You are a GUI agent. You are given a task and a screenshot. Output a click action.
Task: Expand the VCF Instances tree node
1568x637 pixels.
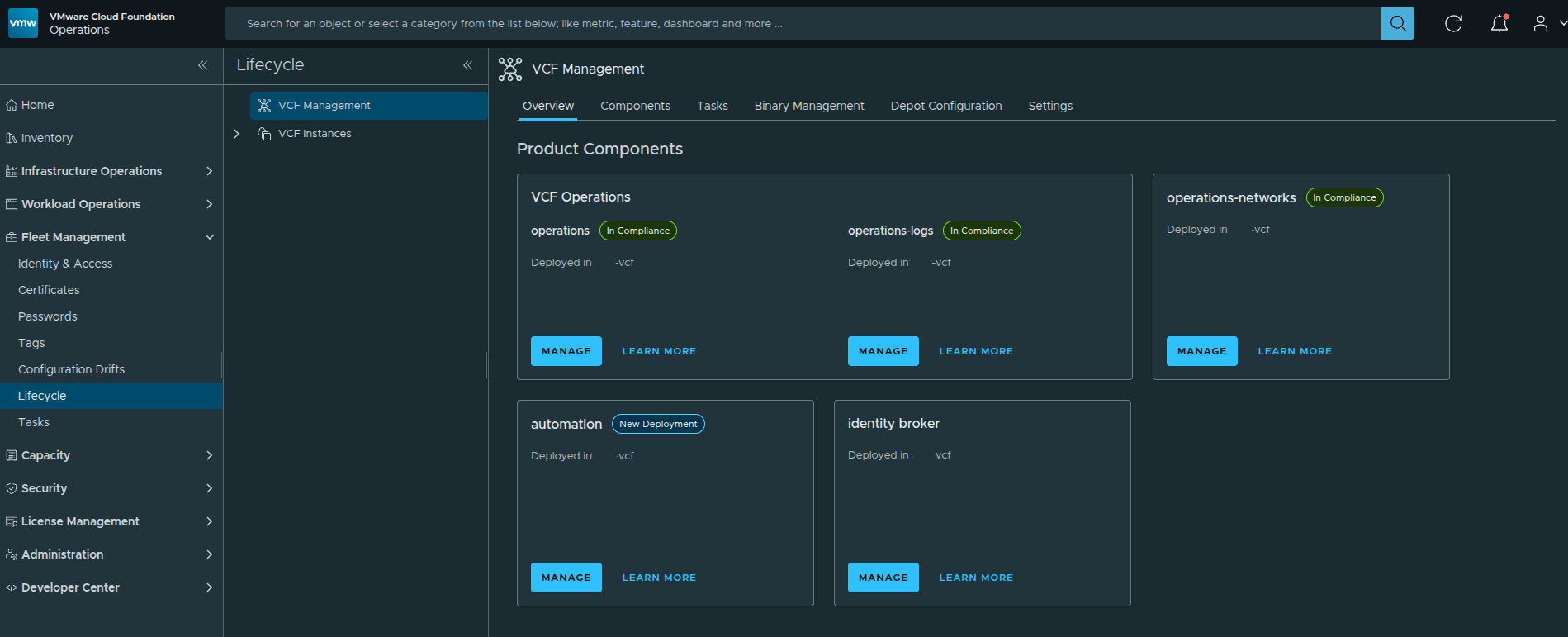tap(237, 134)
